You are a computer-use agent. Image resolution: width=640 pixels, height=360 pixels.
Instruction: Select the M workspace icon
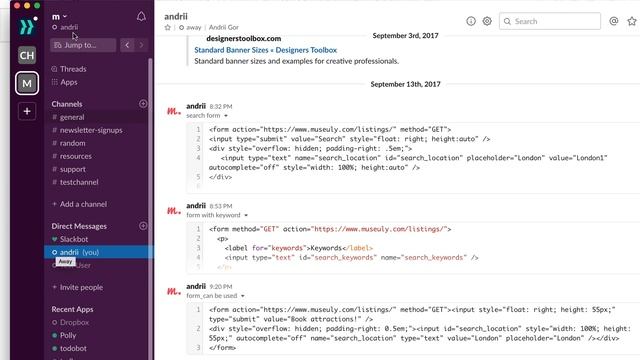27,83
